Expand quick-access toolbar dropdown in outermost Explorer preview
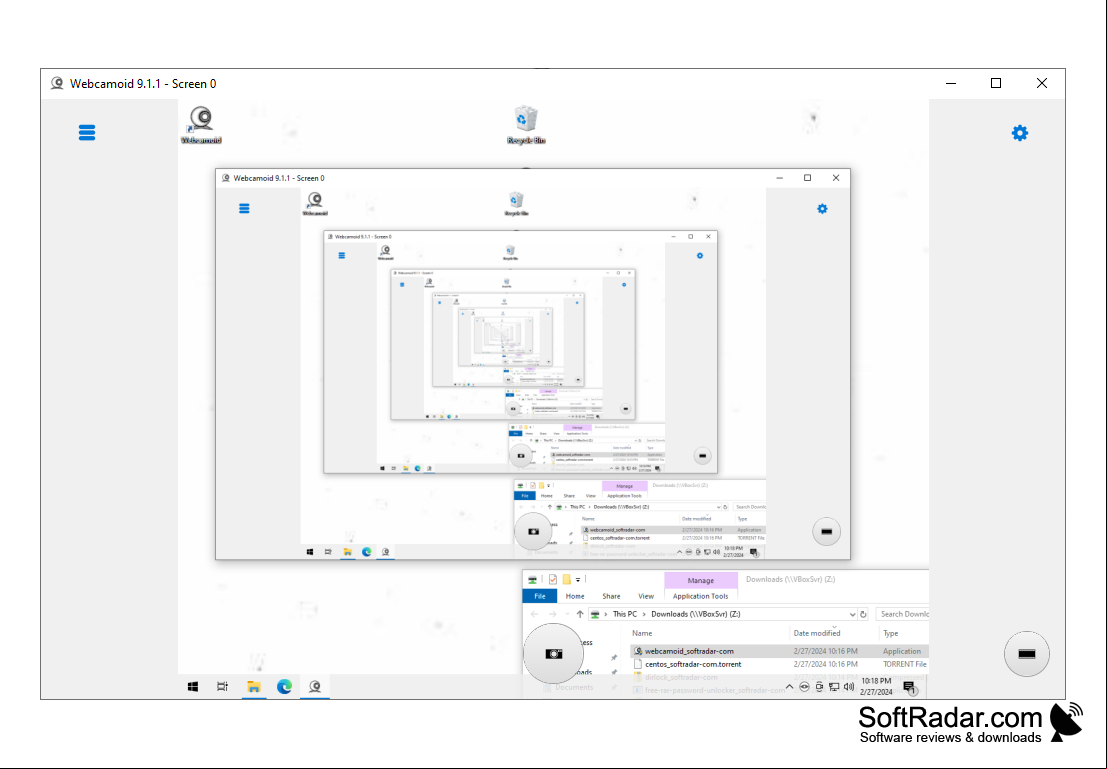 [x=578, y=580]
